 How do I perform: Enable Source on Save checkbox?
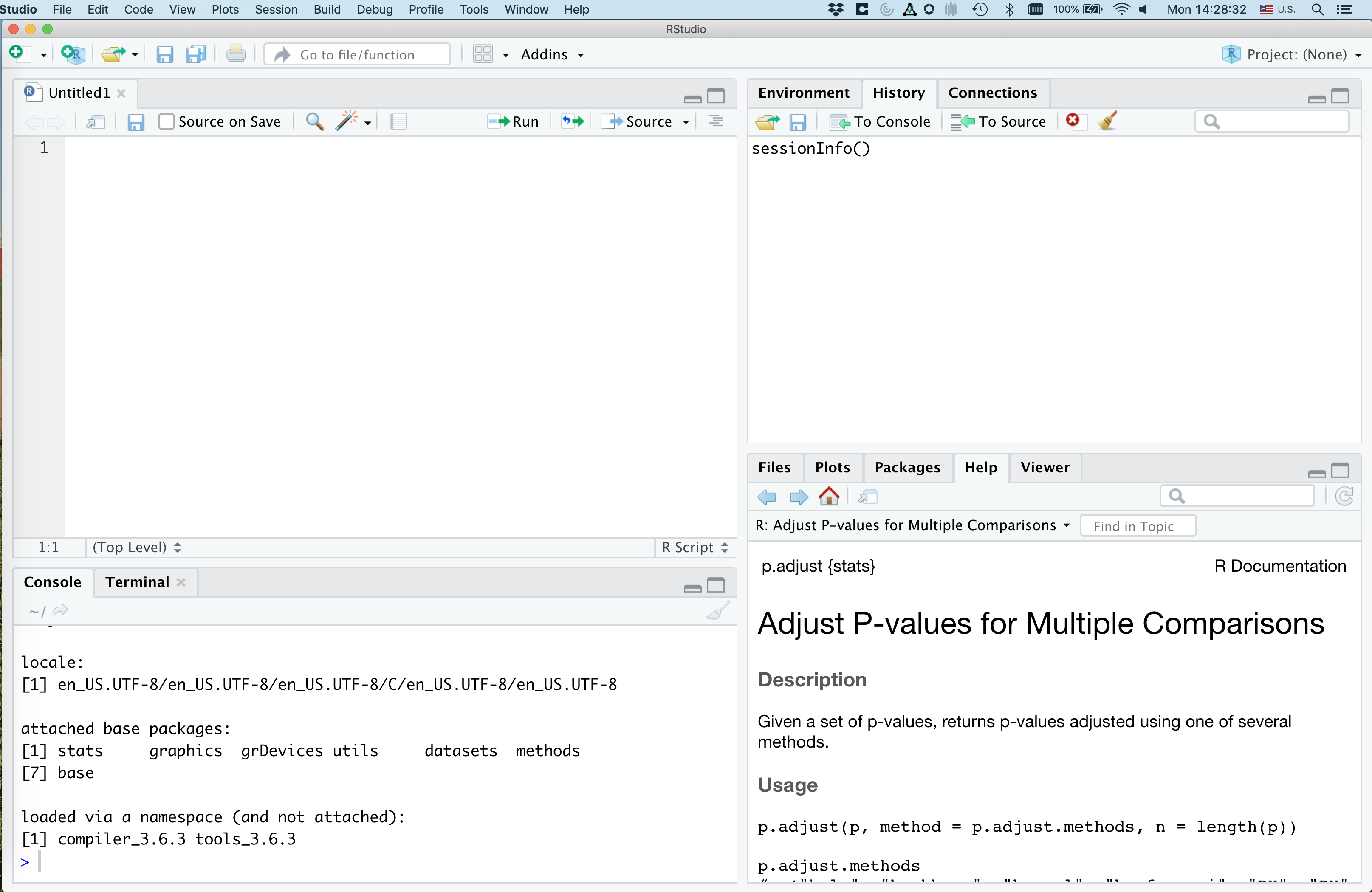point(166,121)
